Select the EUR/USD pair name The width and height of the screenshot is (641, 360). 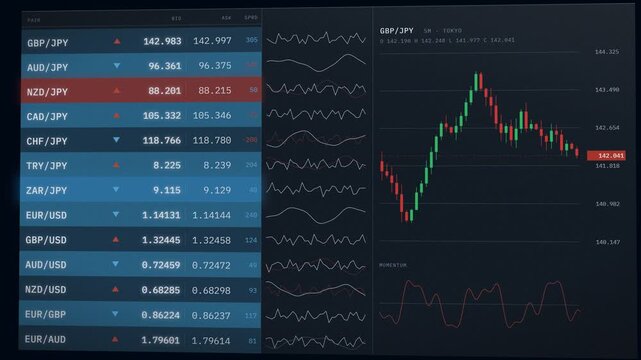46,215
